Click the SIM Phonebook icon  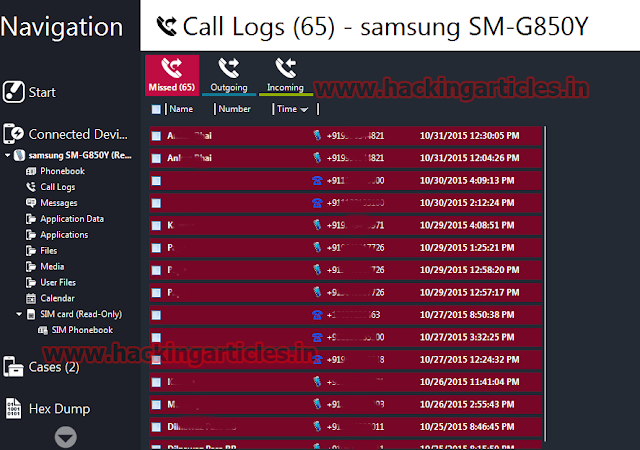coord(42,330)
